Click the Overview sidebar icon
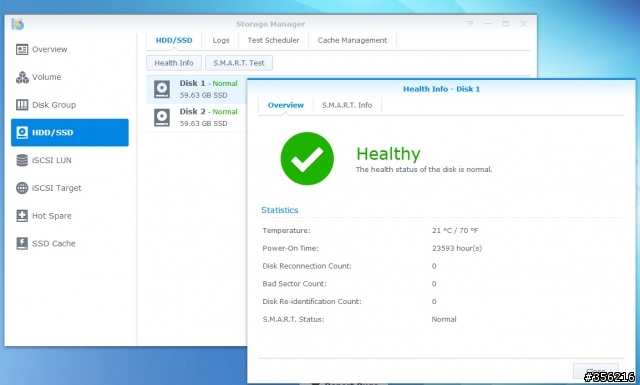 pyautogui.click(x=22, y=49)
